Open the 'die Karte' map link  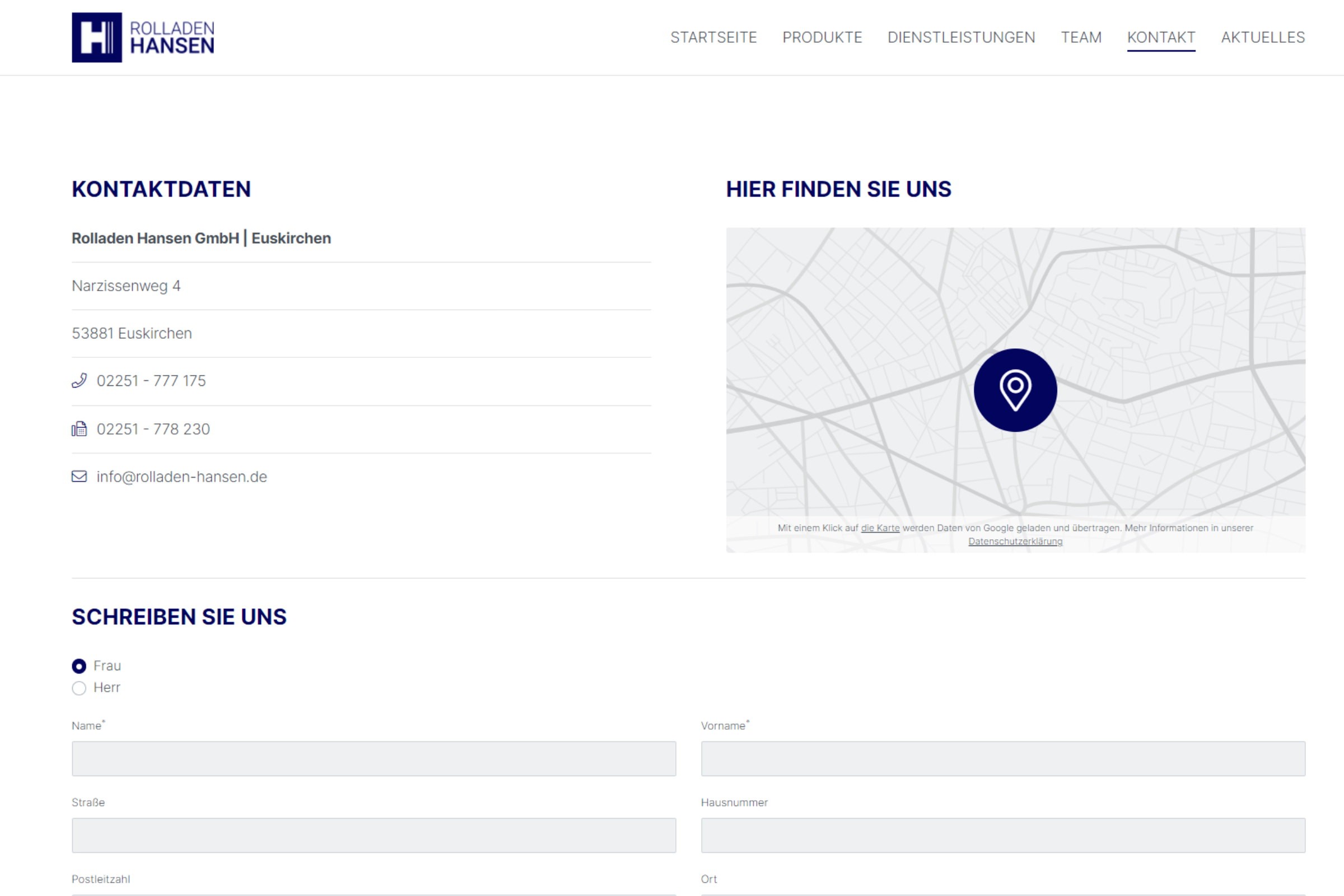click(x=880, y=528)
